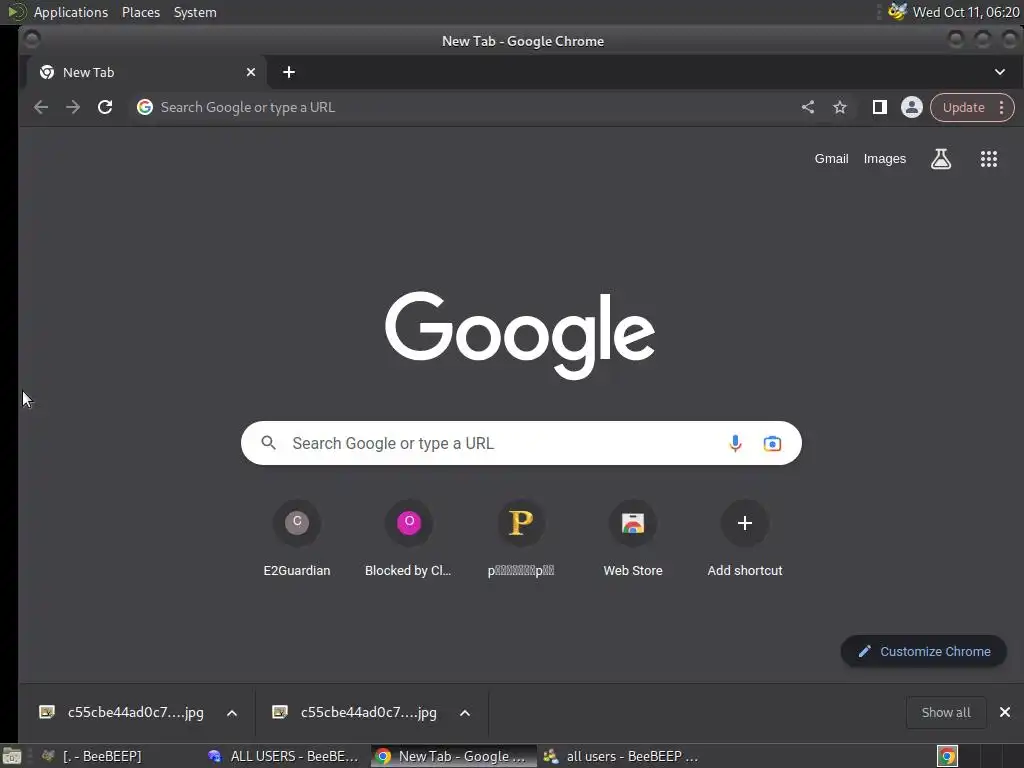Click the clock Wed Oct 11
Viewport: 1024px width, 768px height.
(x=966, y=12)
